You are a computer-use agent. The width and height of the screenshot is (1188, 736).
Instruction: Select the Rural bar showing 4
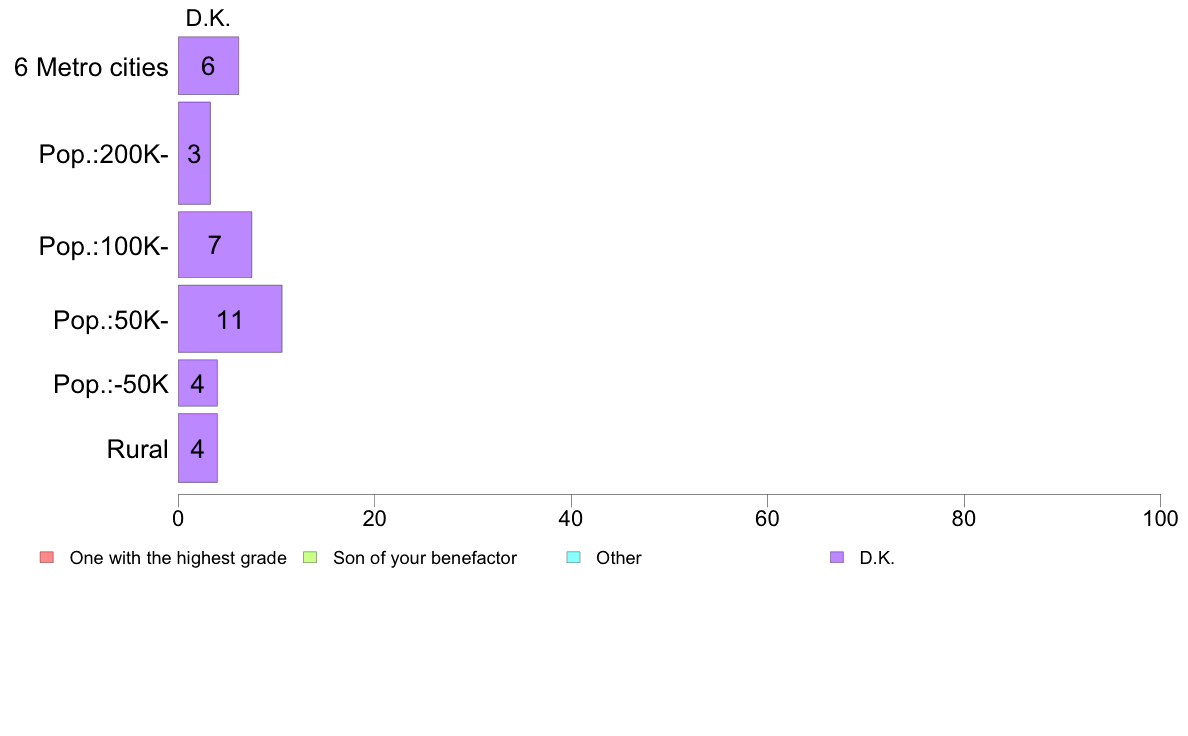pyautogui.click(x=198, y=448)
